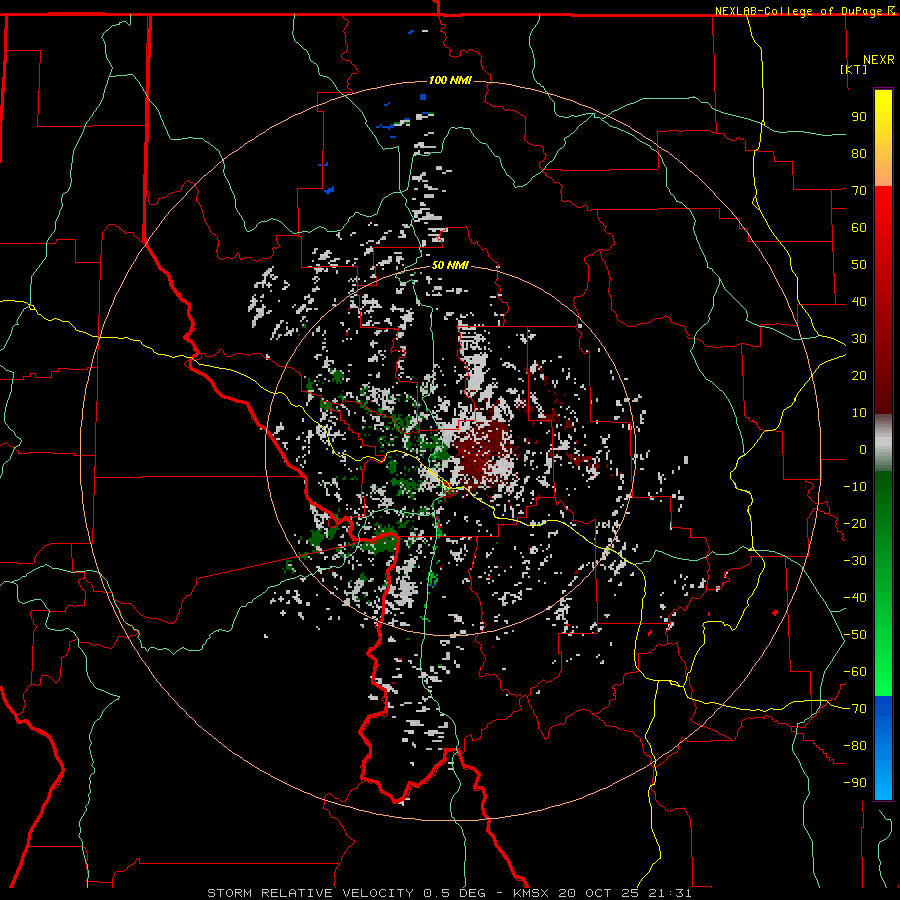Click the [KT] units label

pos(854,69)
